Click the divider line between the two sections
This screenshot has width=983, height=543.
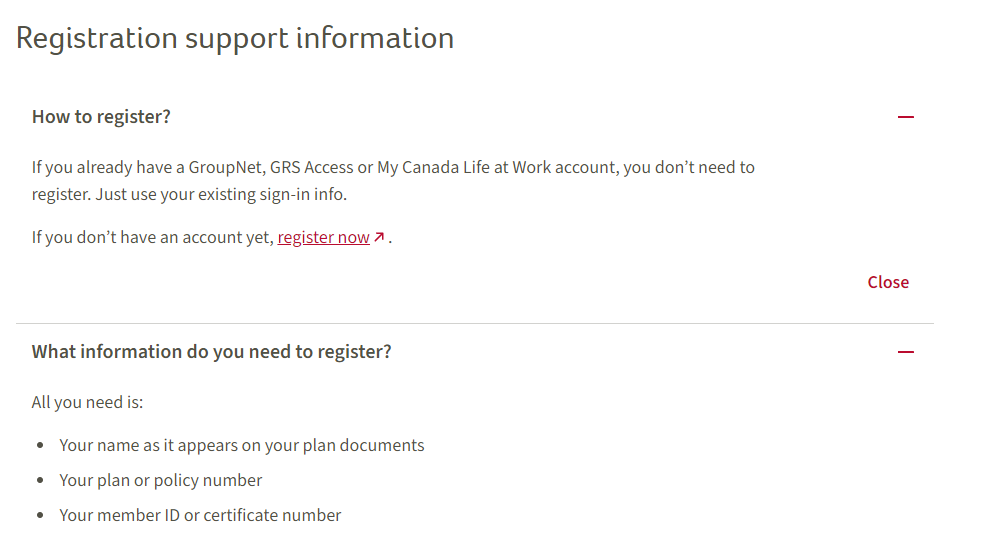click(475, 324)
